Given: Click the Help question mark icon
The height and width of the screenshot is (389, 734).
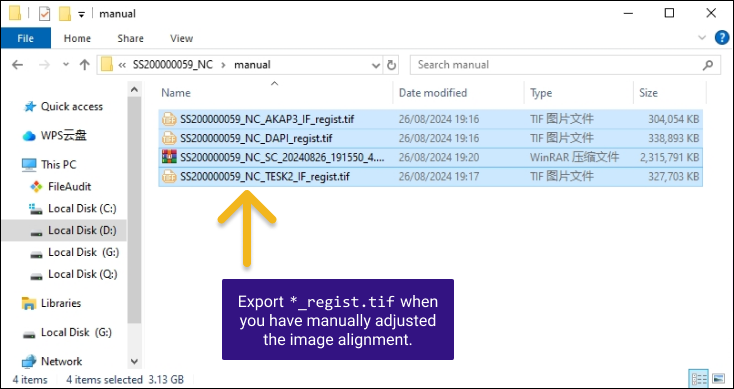Looking at the screenshot, I should 722,38.
